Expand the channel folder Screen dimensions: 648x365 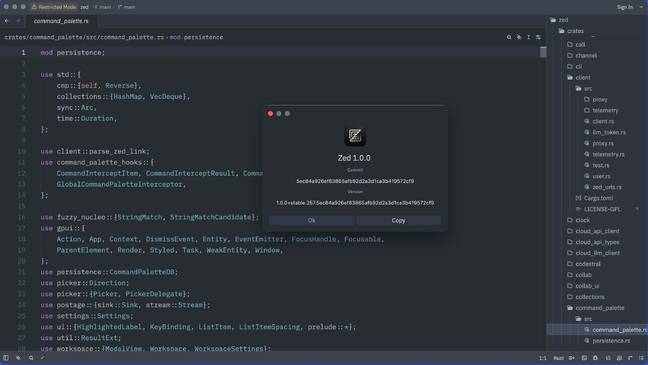click(x=582, y=55)
